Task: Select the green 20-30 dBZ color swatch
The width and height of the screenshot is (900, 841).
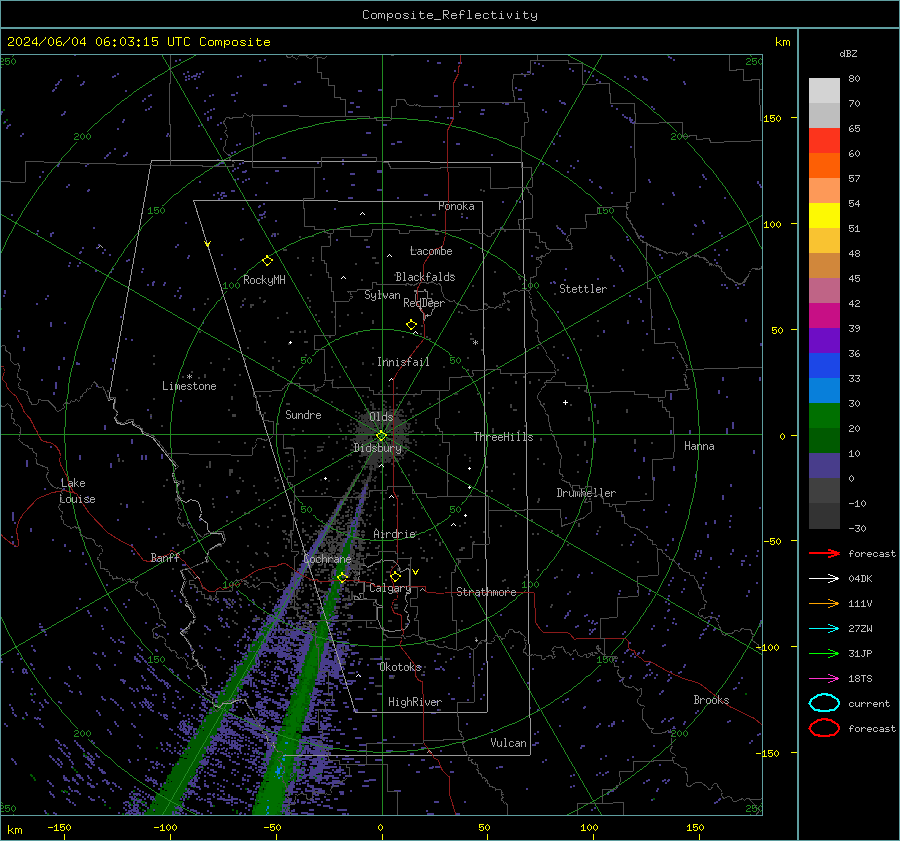Action: click(824, 416)
